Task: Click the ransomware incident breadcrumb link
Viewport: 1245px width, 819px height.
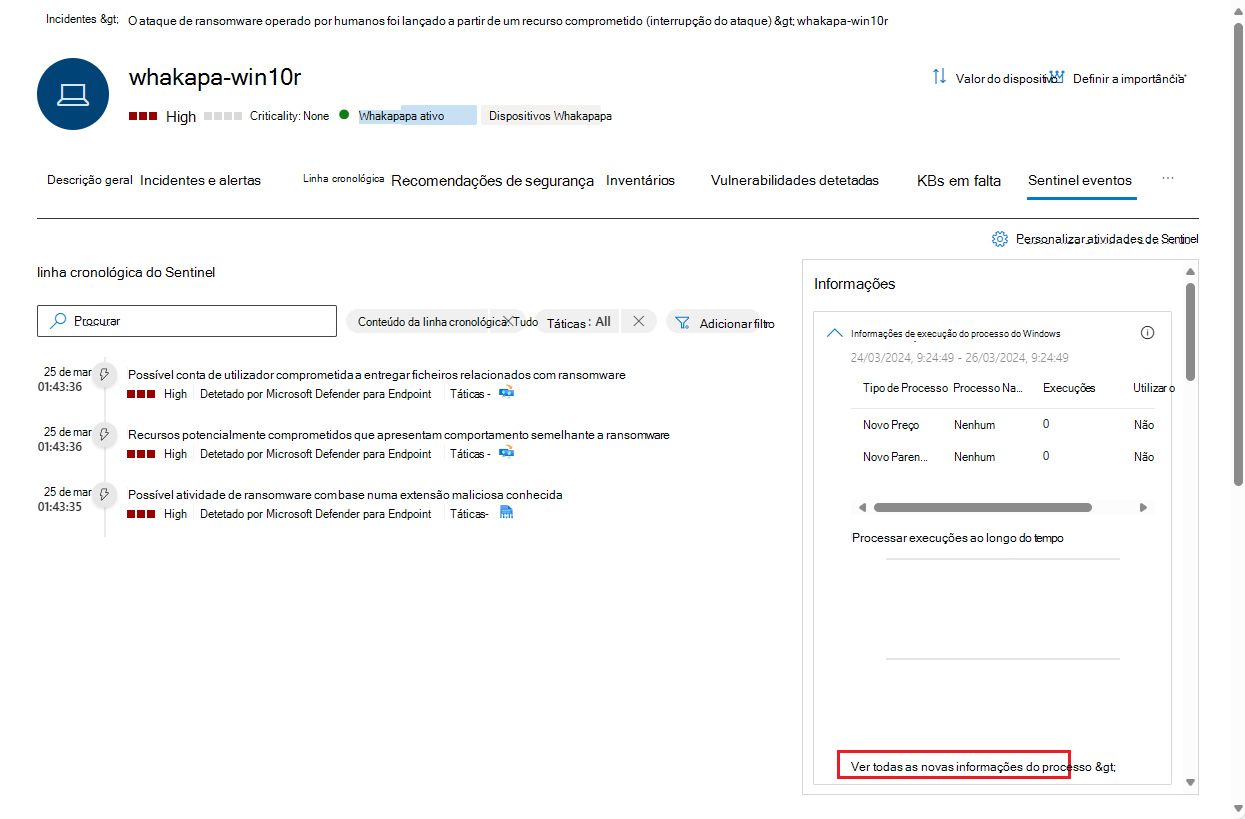Action: (x=452, y=21)
